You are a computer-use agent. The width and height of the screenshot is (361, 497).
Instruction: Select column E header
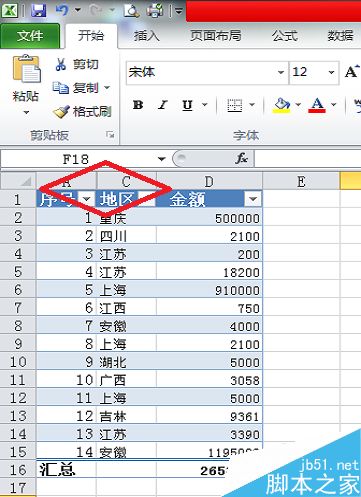(x=301, y=181)
